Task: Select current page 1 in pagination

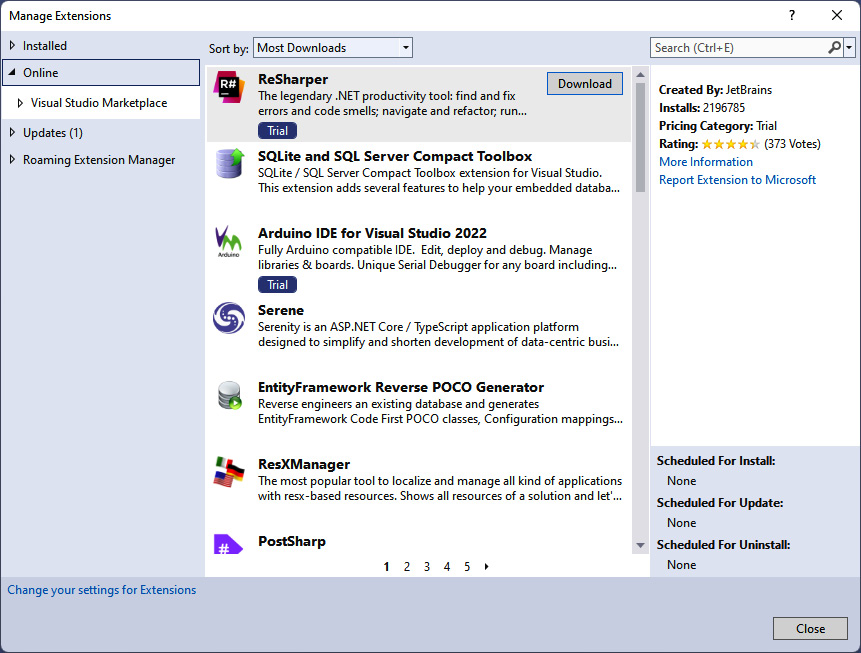Action: (387, 566)
